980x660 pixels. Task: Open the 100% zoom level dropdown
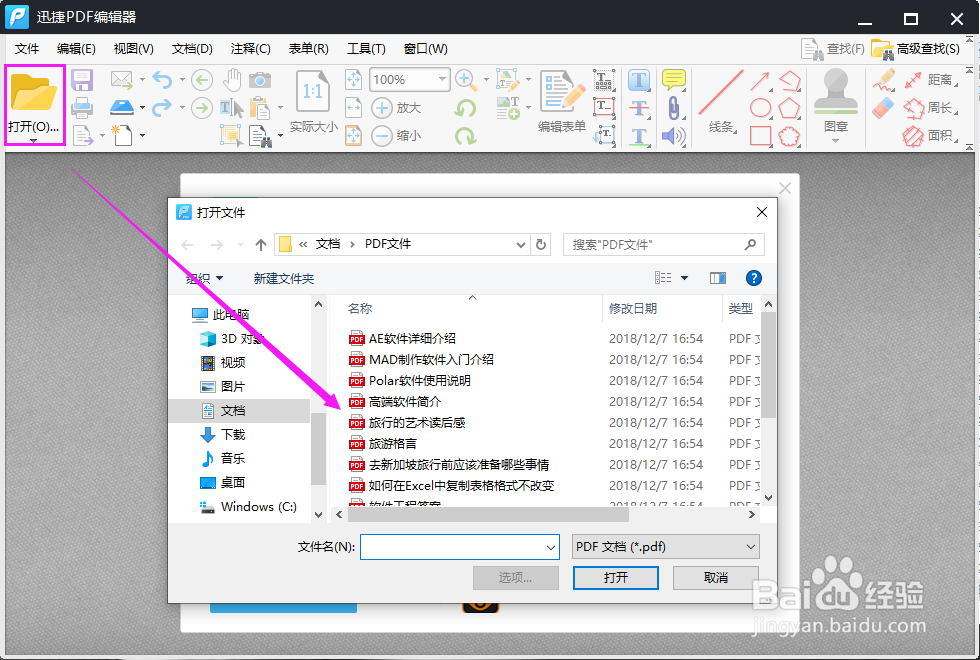(x=442, y=79)
